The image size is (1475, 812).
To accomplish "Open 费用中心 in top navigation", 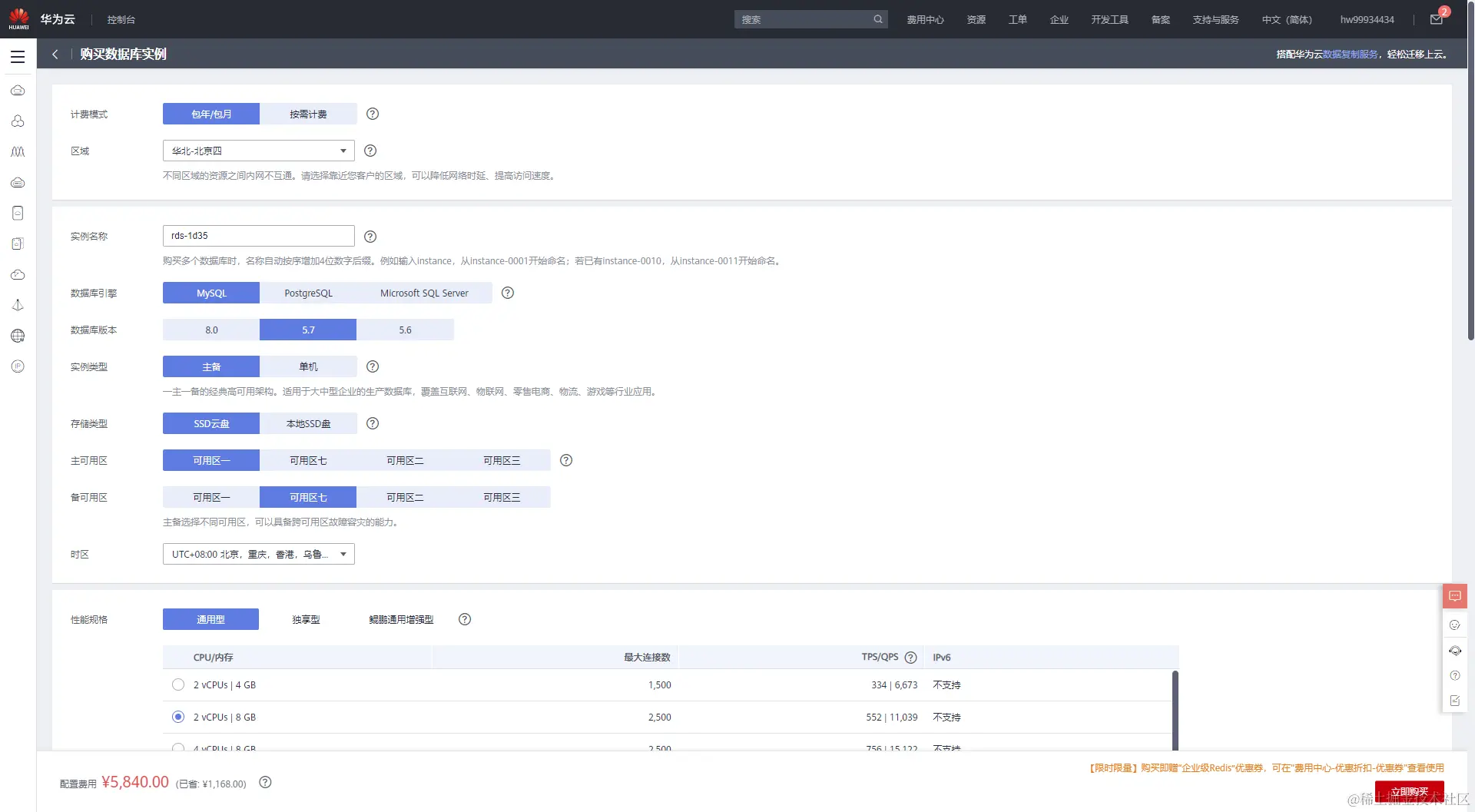I will pos(925,19).
